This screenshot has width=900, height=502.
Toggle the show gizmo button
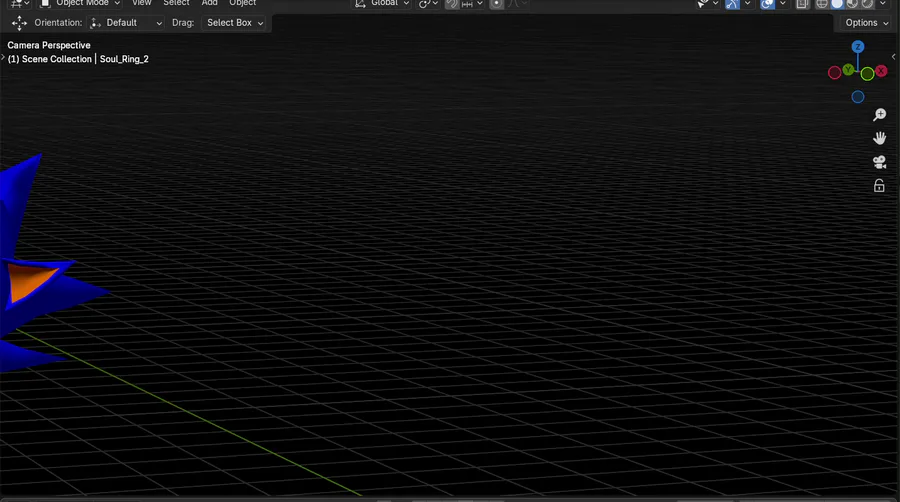pos(732,3)
